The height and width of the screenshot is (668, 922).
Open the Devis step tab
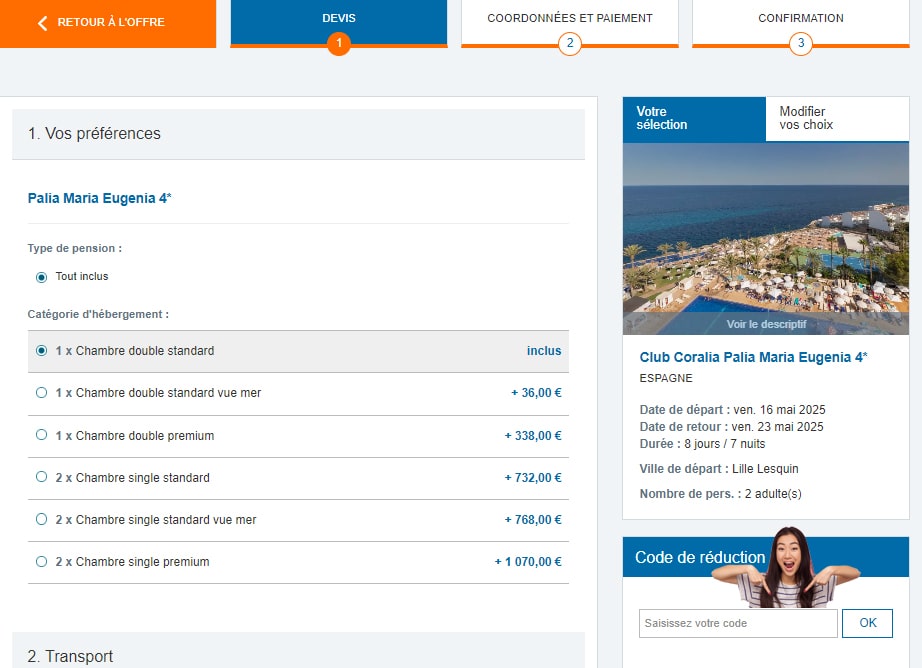coord(339,22)
